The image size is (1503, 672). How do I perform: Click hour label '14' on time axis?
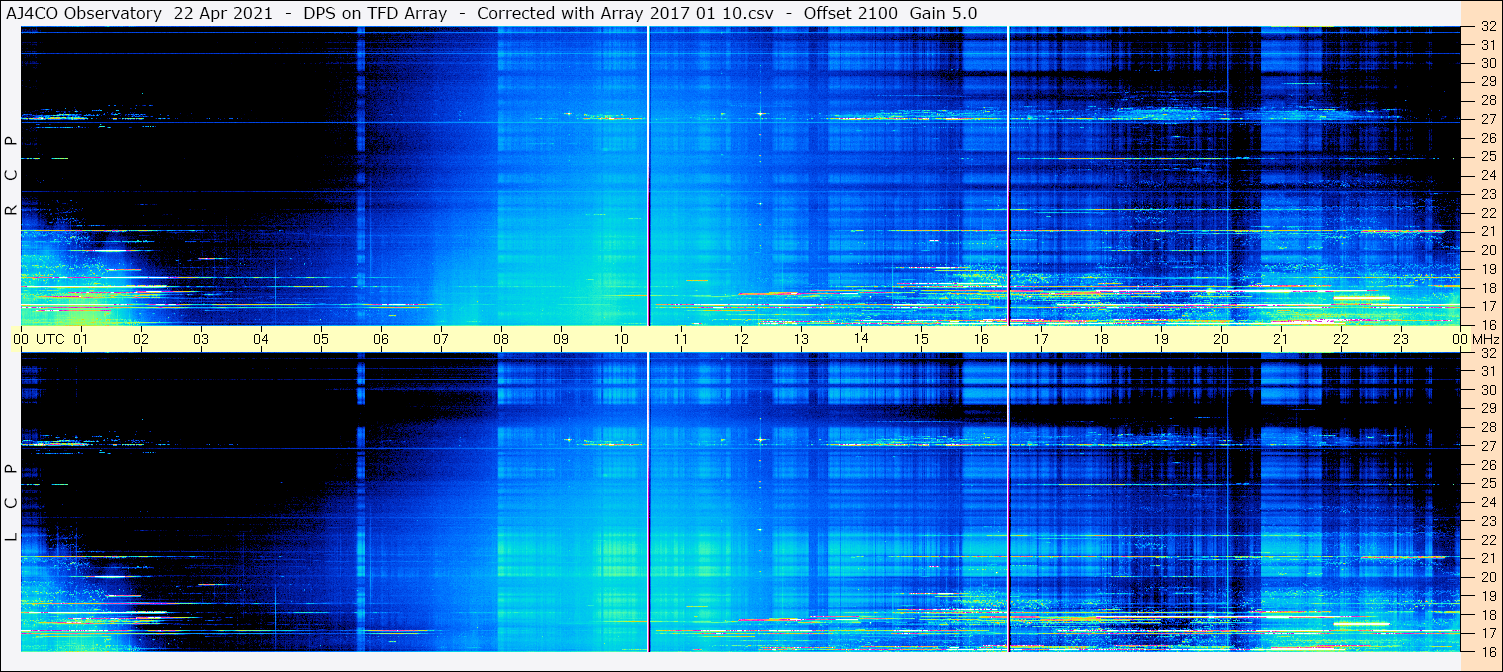click(x=861, y=338)
